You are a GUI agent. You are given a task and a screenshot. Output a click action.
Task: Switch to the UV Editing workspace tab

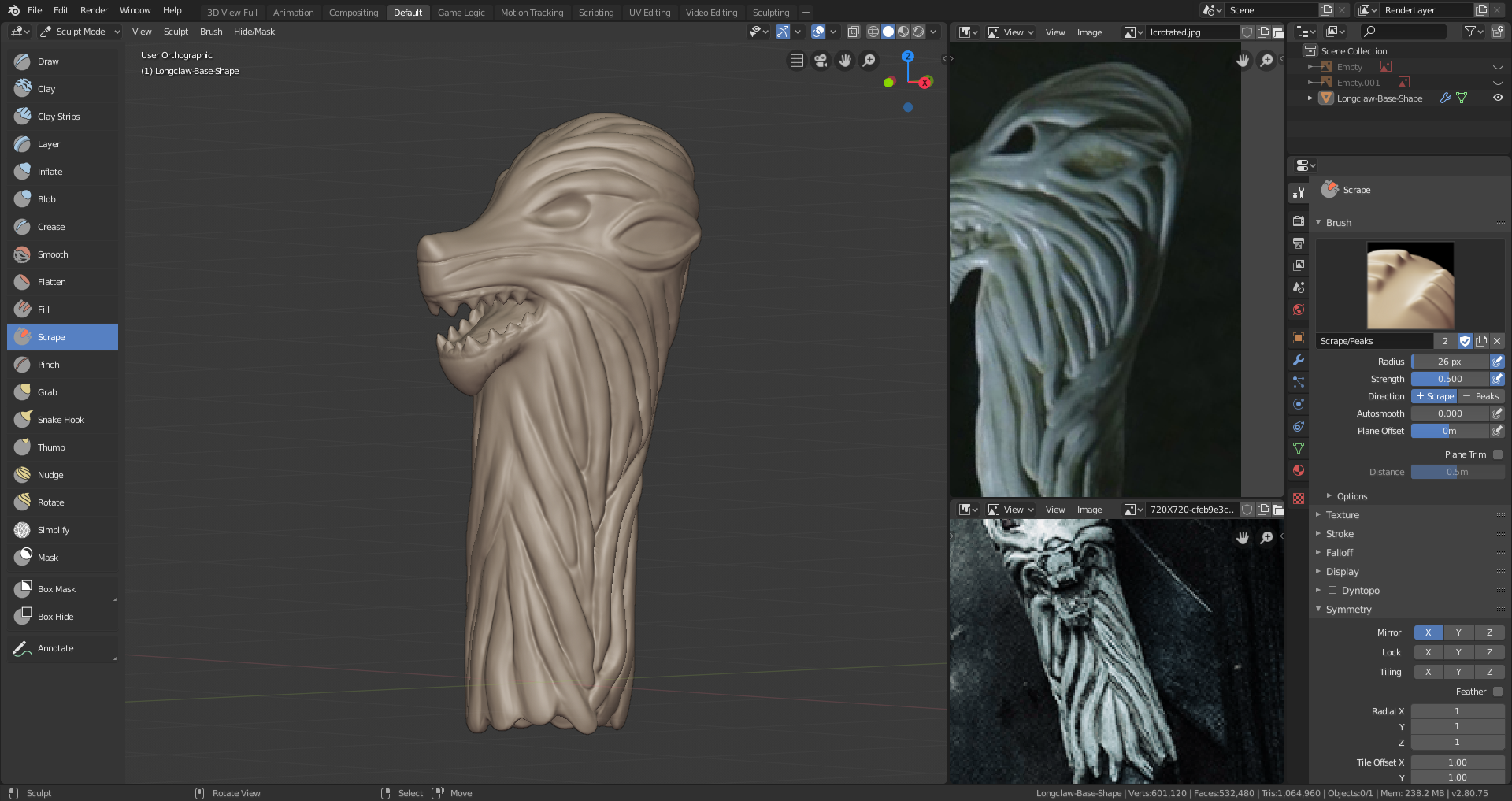[650, 13]
